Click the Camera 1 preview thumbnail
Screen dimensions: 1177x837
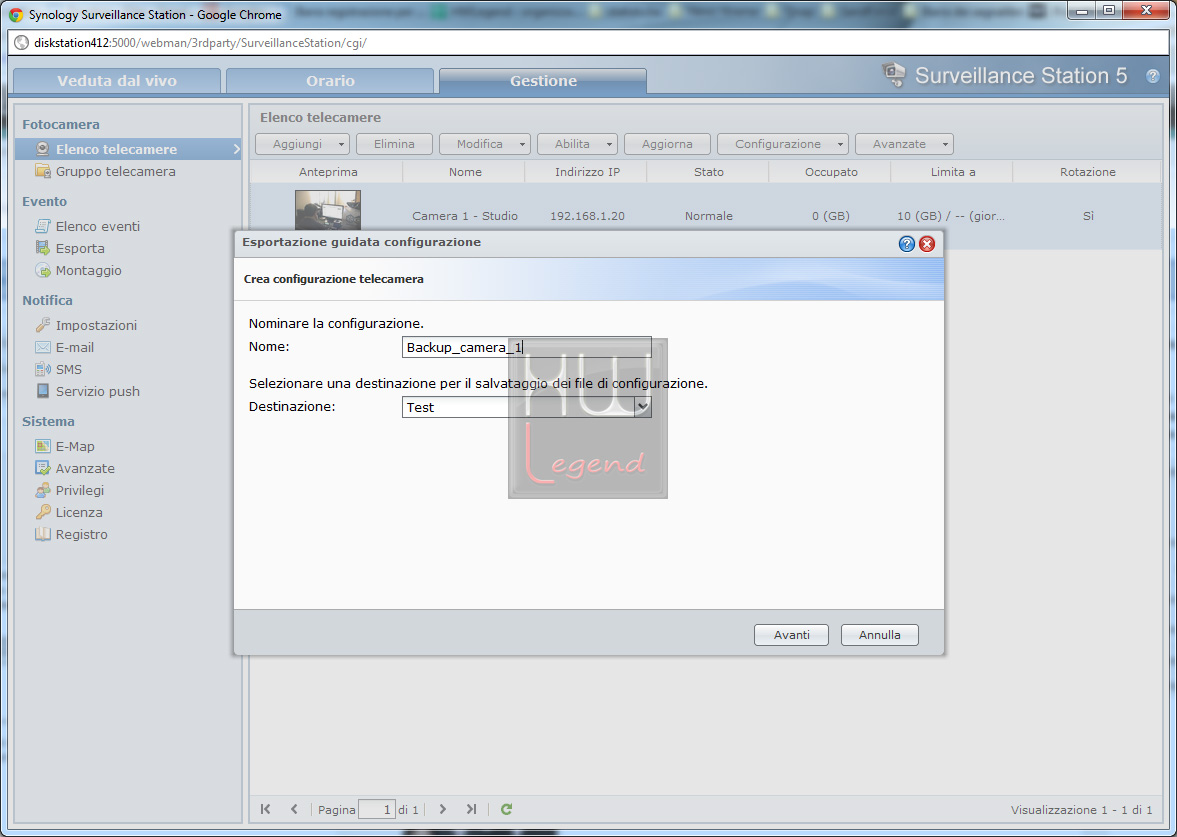328,209
